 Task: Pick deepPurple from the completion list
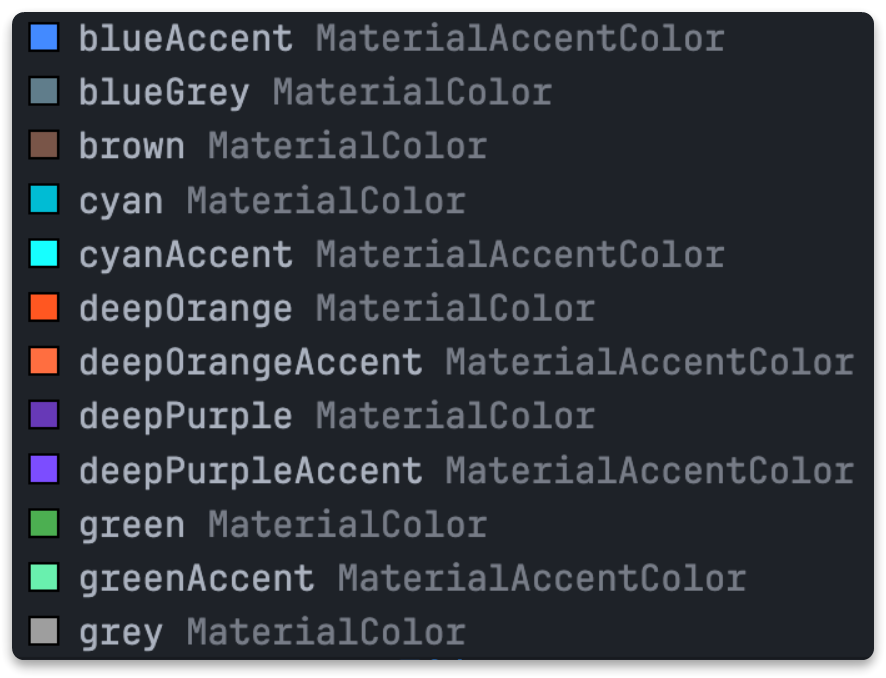click(186, 417)
